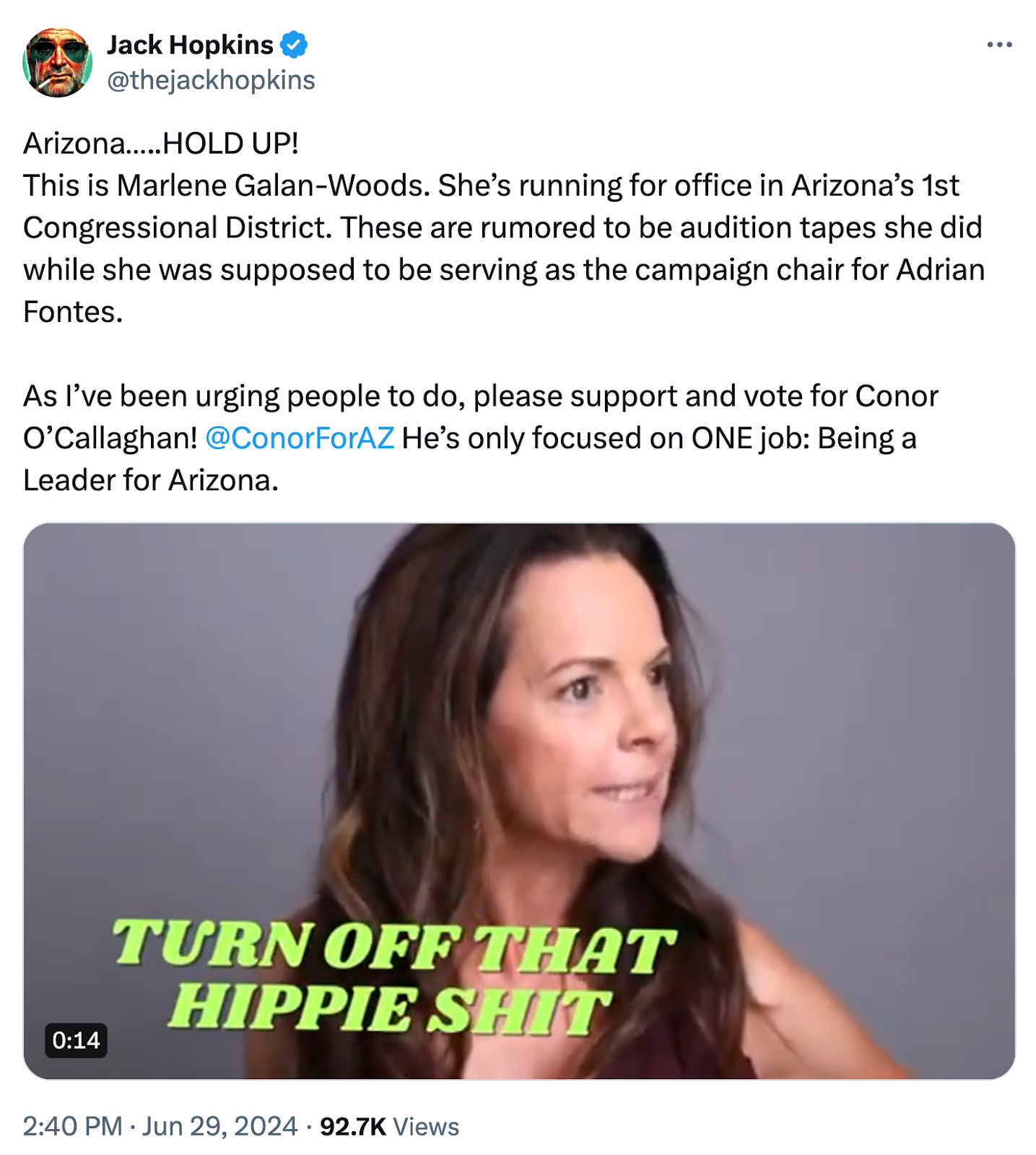Open the Jack Hopkins display name
1036x1155 pixels.
point(190,45)
